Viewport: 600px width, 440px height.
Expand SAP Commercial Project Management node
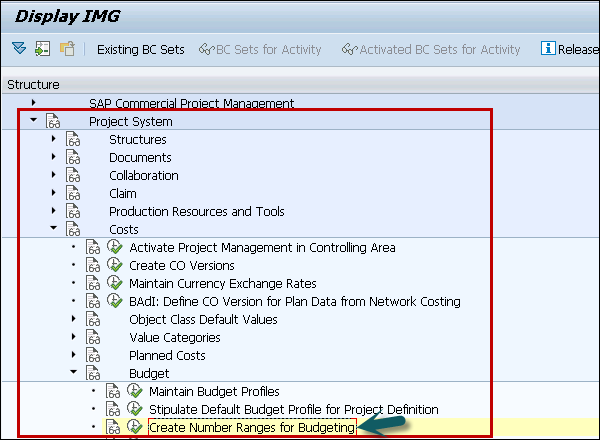[33, 103]
